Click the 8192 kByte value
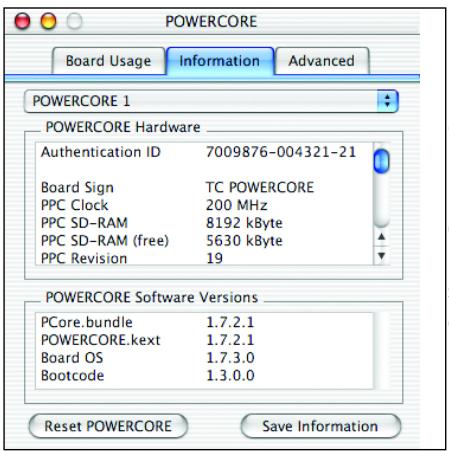This screenshot has width=449, height=451. 244,223
